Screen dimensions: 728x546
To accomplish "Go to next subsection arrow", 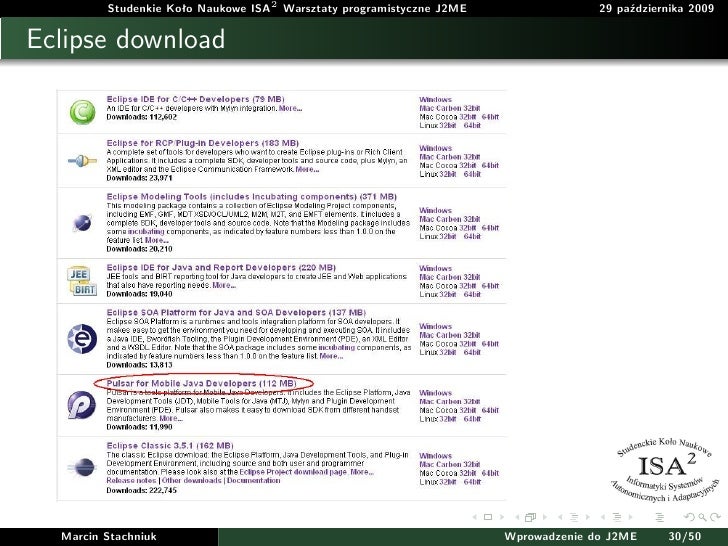I will pos(587,517).
